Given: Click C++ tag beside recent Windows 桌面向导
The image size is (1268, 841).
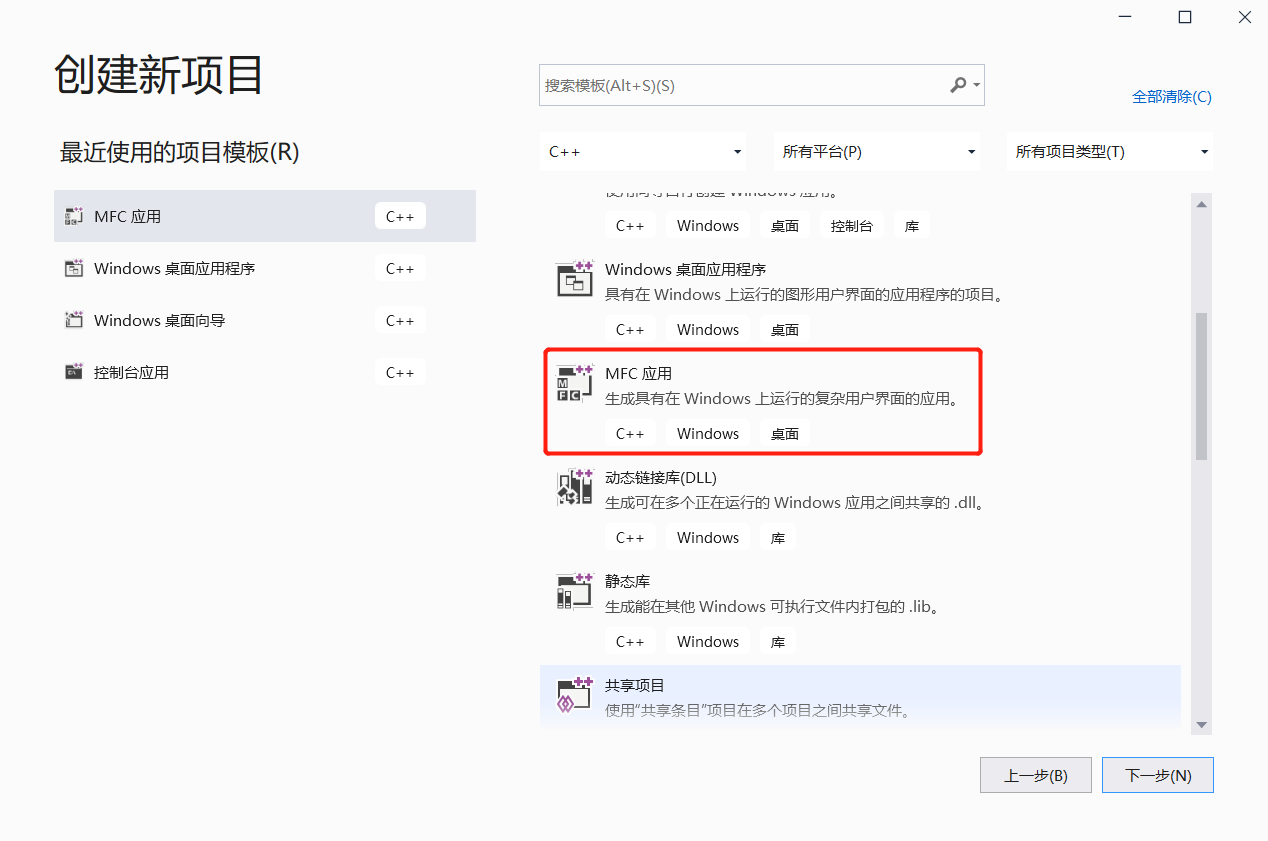Looking at the screenshot, I should tap(400, 320).
